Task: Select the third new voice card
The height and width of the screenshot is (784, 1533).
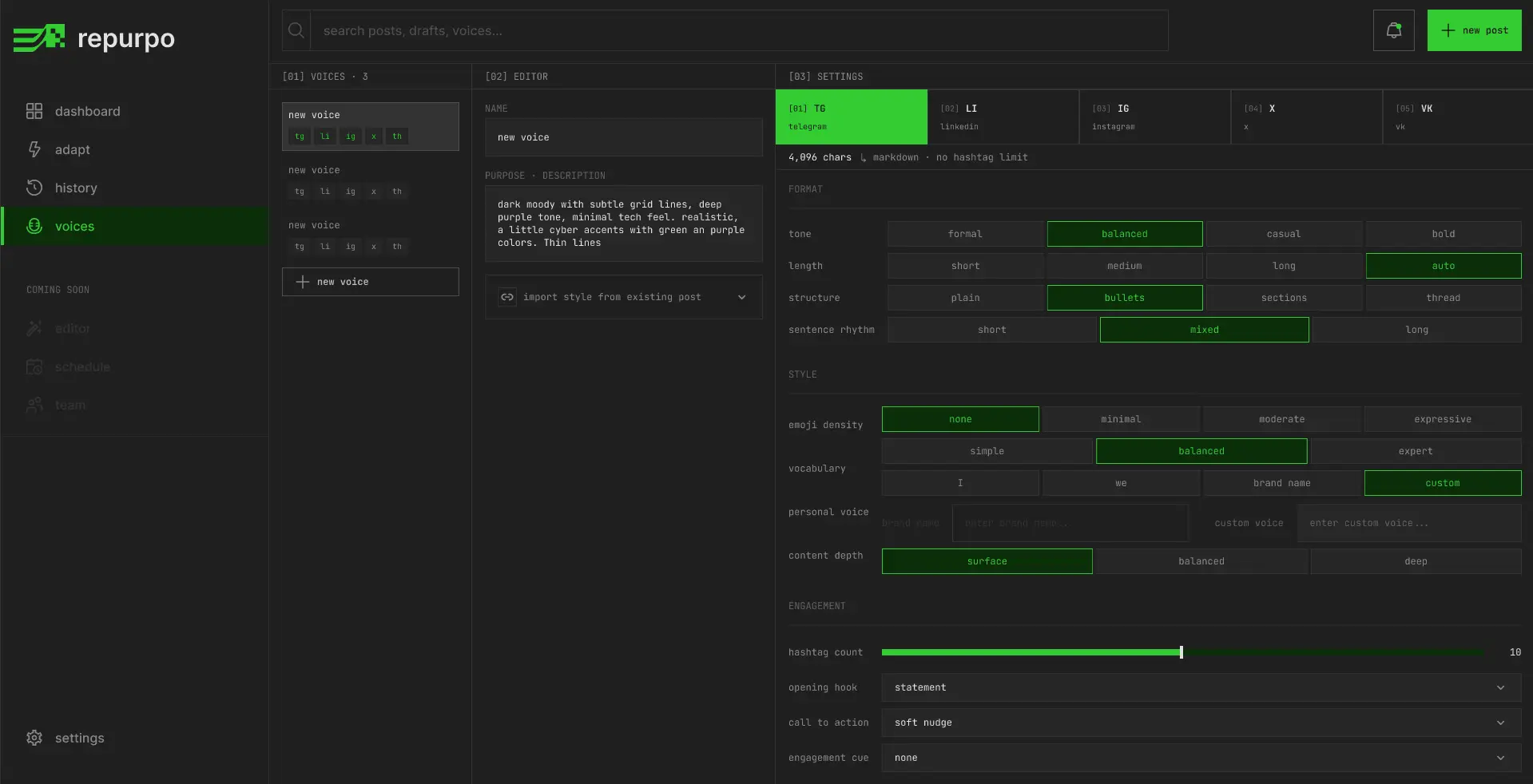Action: pos(371,236)
